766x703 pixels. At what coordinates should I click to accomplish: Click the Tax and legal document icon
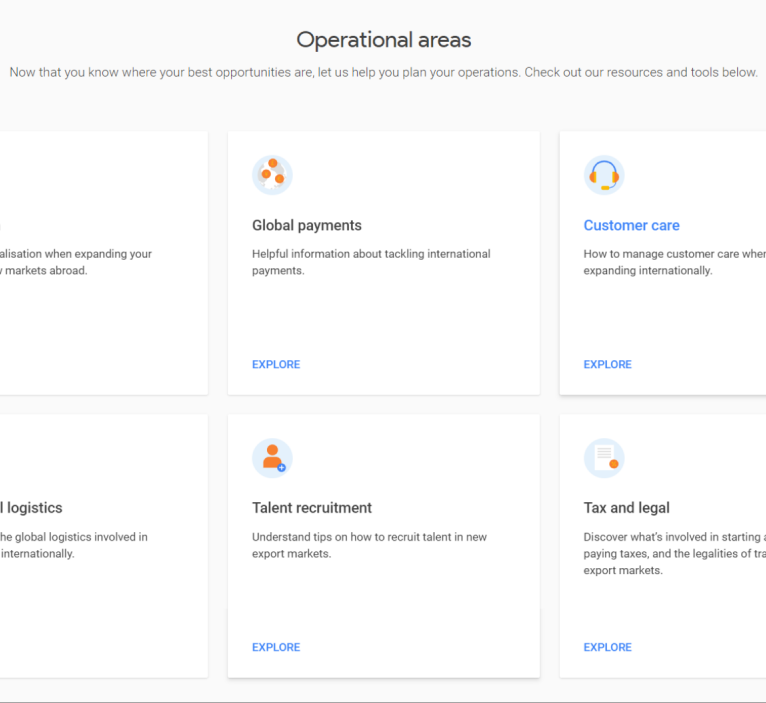pos(603,458)
